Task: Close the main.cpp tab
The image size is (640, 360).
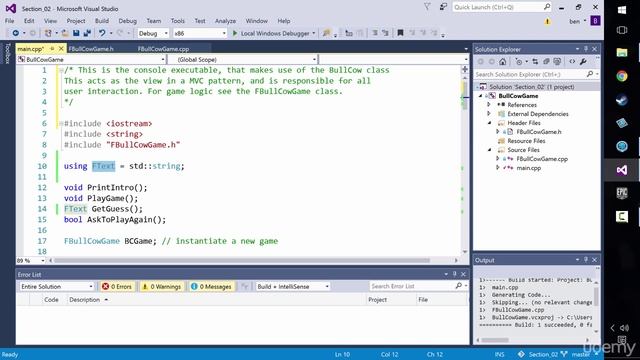Action: [61, 49]
